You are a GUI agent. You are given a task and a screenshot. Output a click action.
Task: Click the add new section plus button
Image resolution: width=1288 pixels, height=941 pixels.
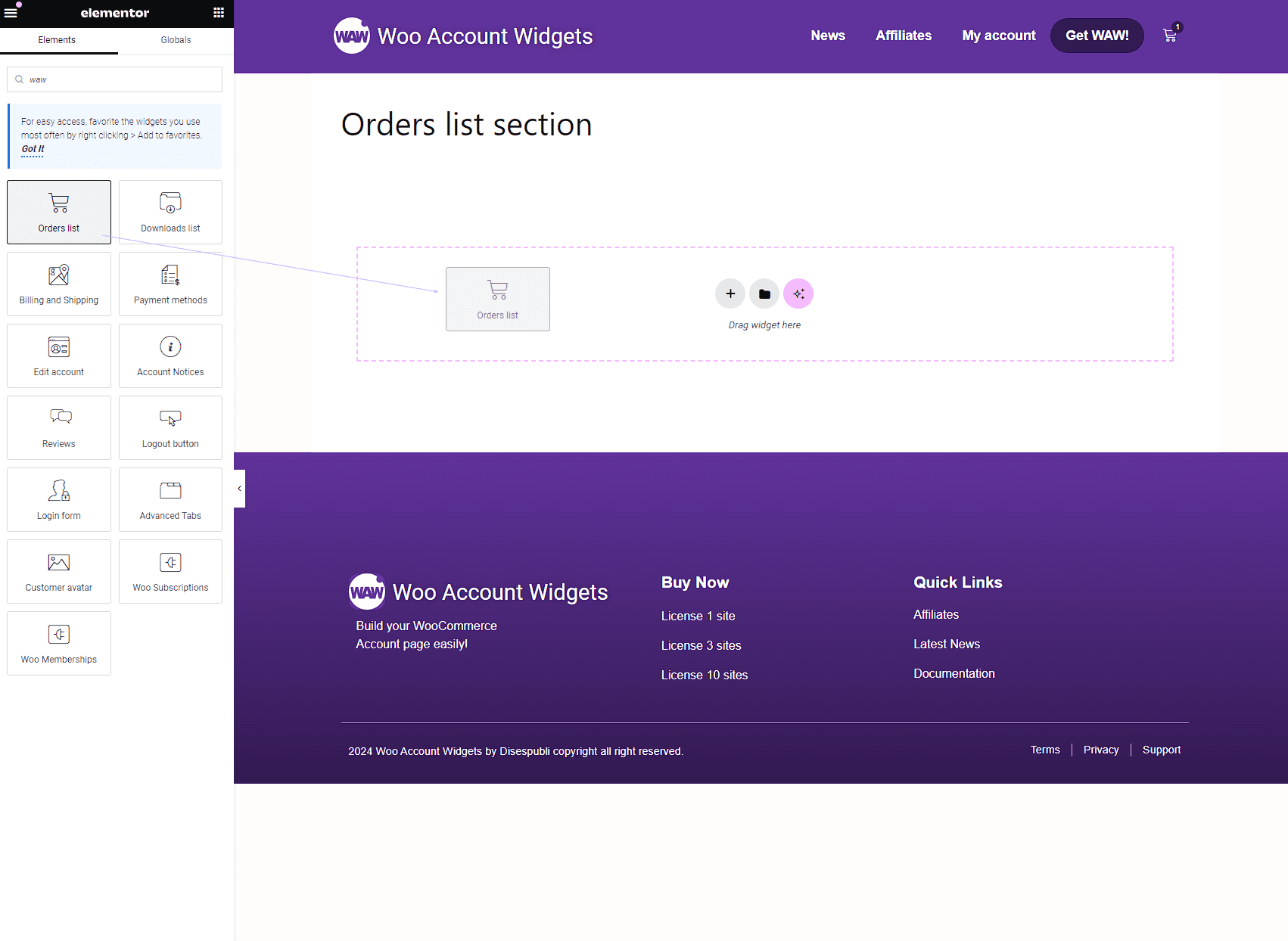tap(730, 293)
